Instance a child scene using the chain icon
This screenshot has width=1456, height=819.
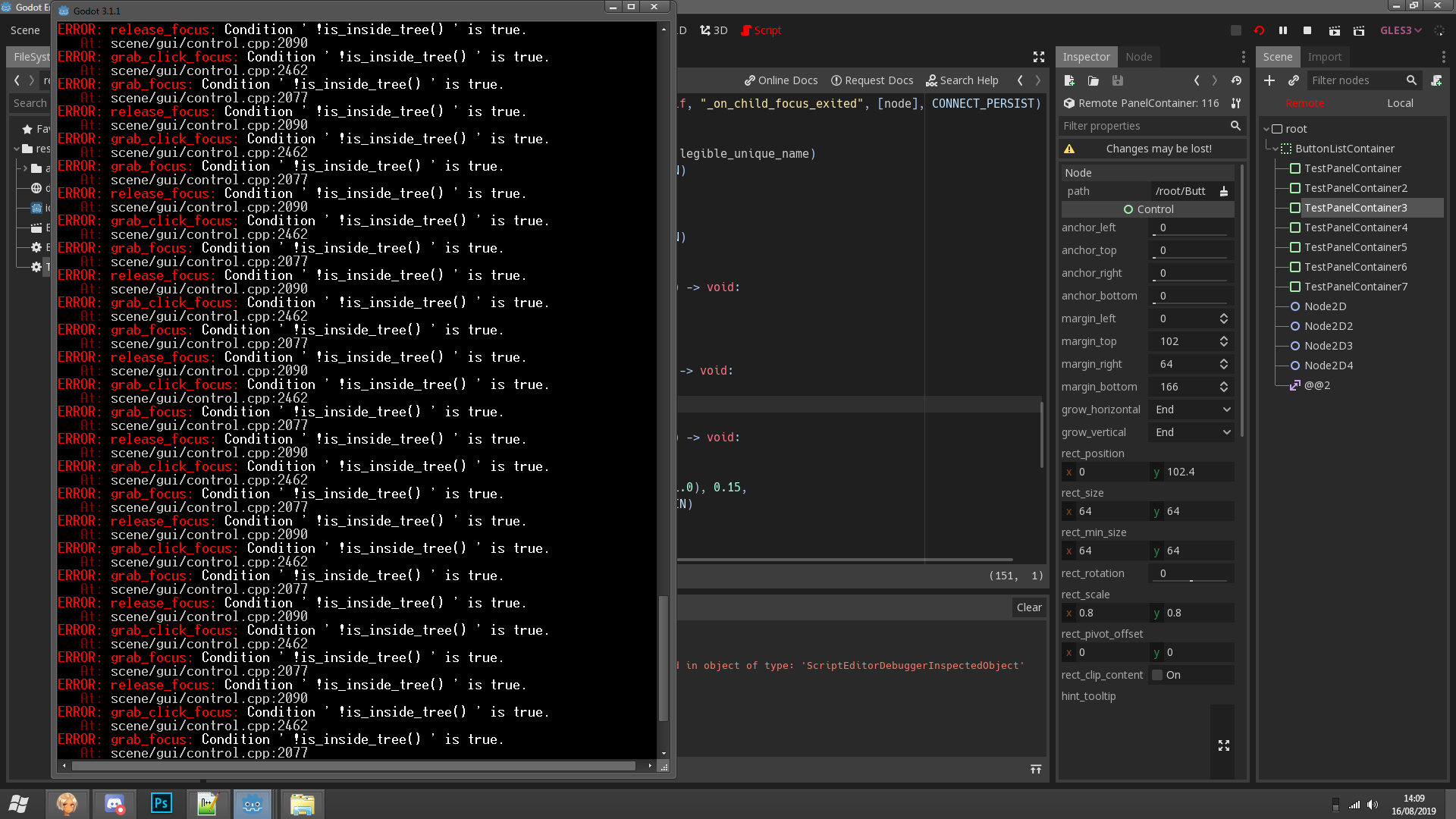(x=1294, y=80)
